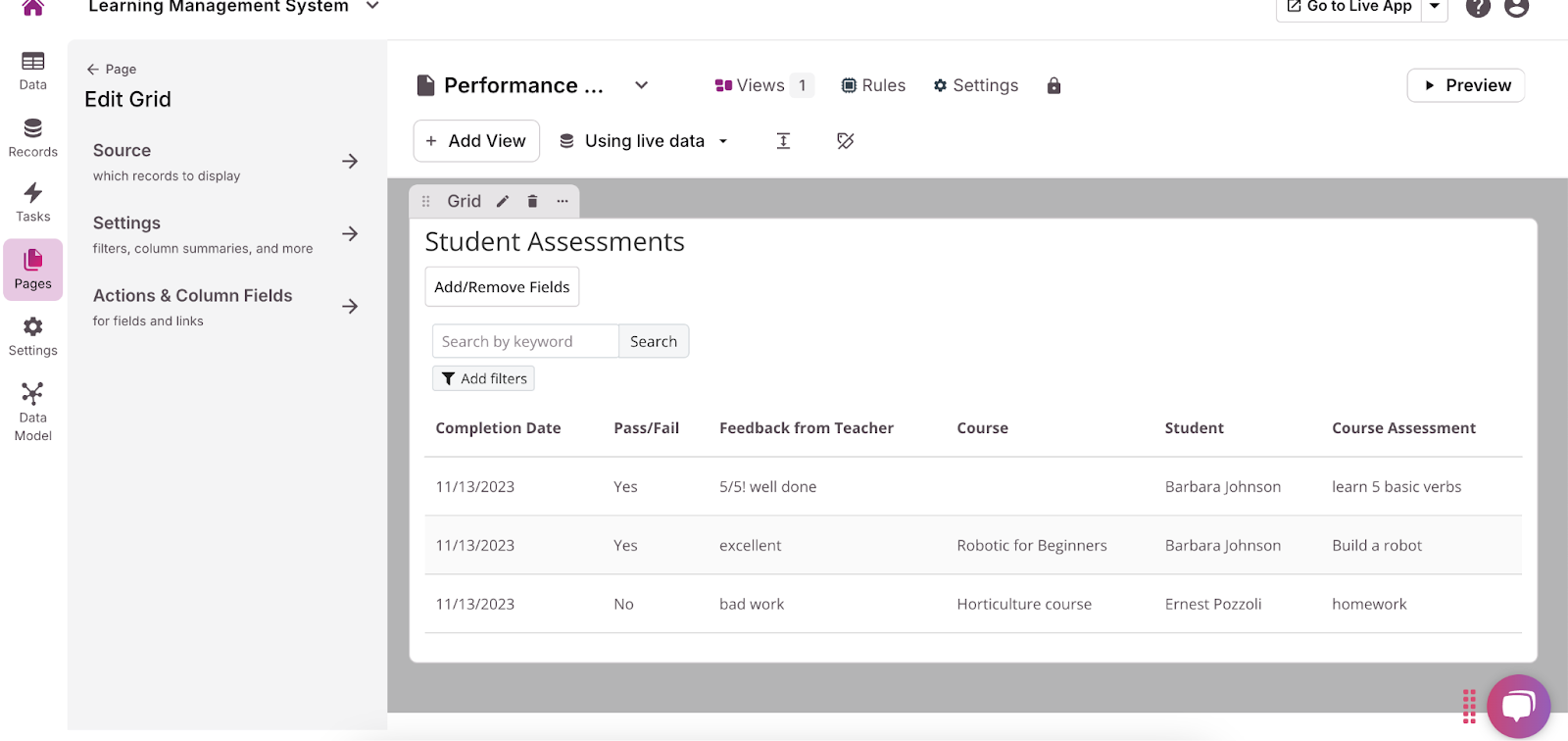Open the Grid more options ellipsis
This screenshot has height=741, width=1568.
(563, 201)
